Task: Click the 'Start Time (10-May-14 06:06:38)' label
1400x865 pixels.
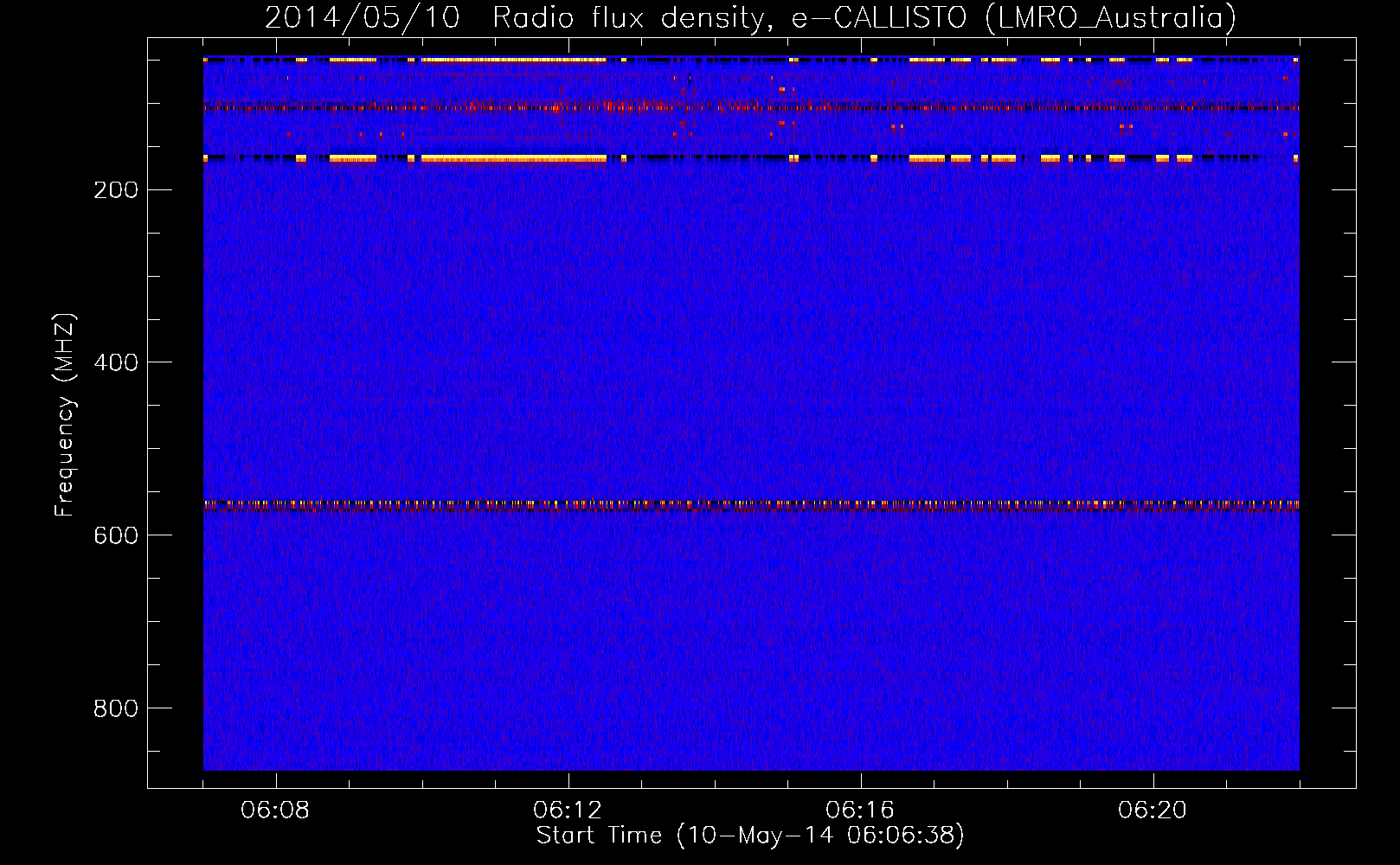Action: click(x=750, y=836)
